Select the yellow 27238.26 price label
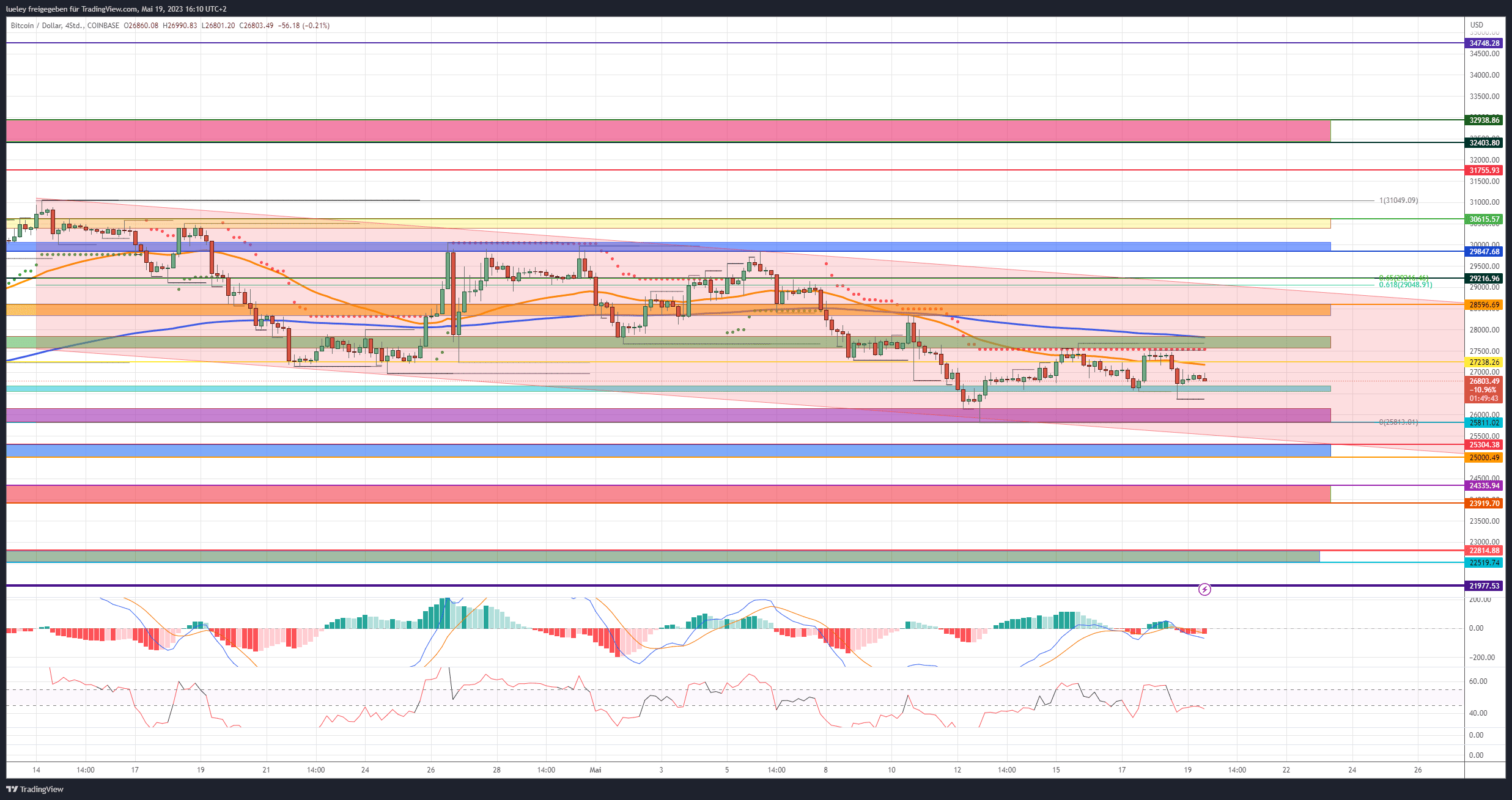 [x=1484, y=362]
